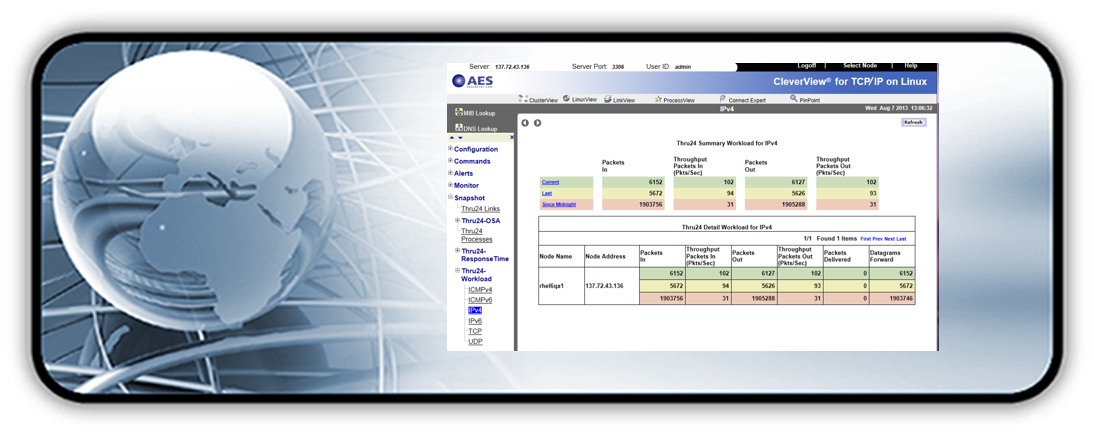Open Select Node in the top bar
The height and width of the screenshot is (436, 1094).
pos(860,66)
